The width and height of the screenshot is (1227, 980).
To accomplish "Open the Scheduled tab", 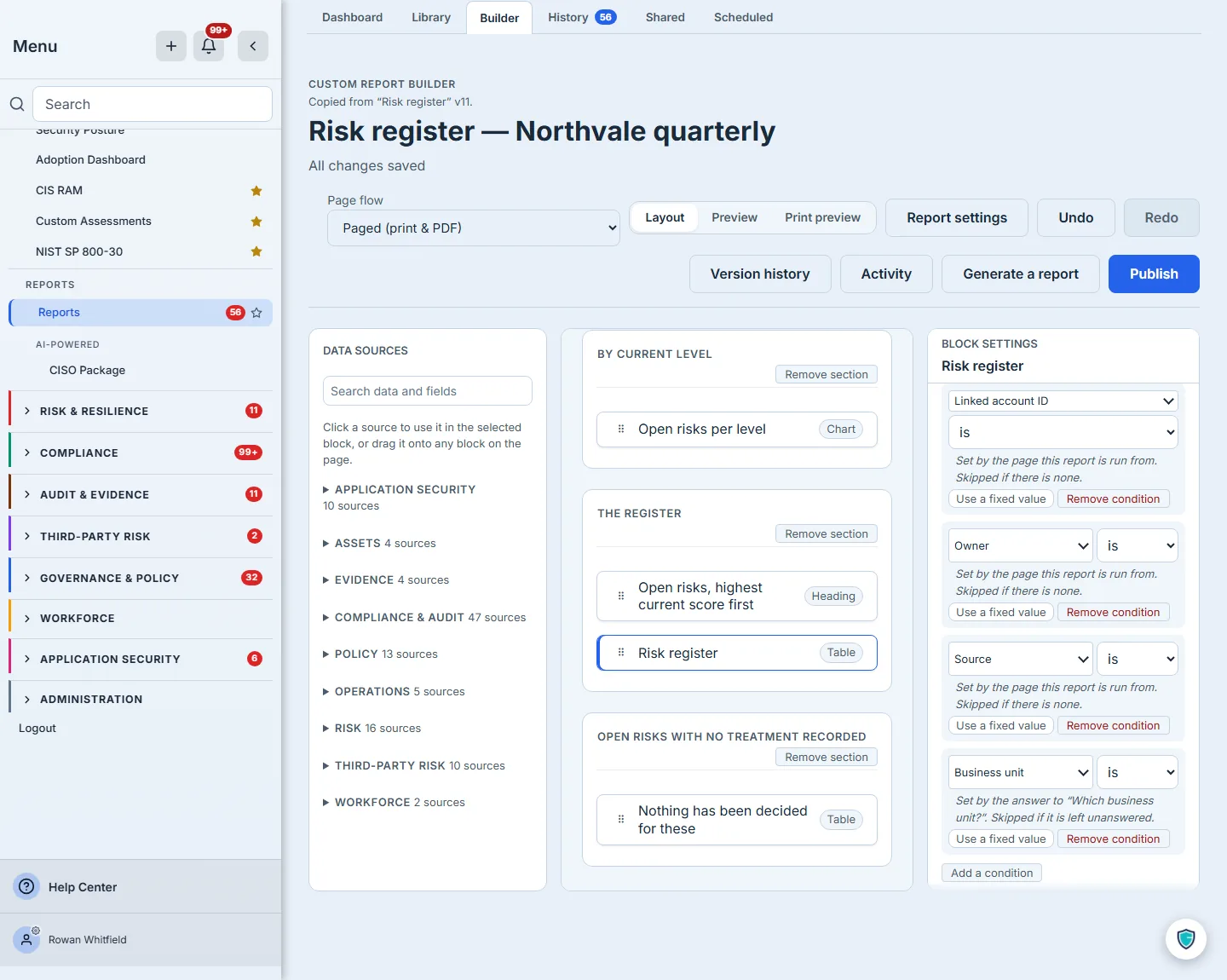I will [x=744, y=17].
